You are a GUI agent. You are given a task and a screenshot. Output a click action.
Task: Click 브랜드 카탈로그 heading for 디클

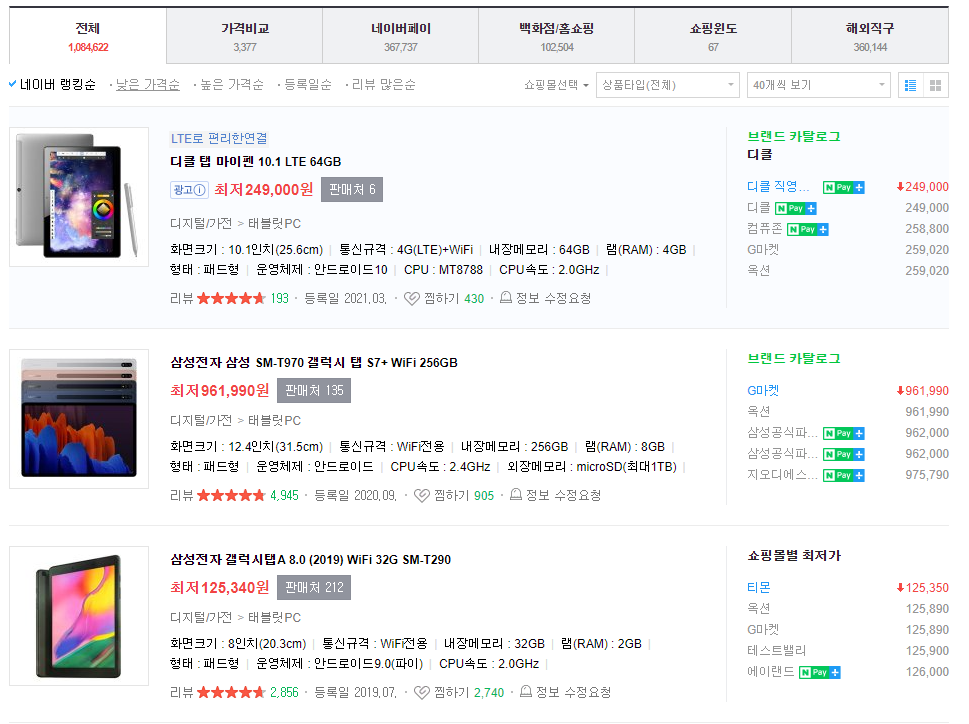(794, 137)
